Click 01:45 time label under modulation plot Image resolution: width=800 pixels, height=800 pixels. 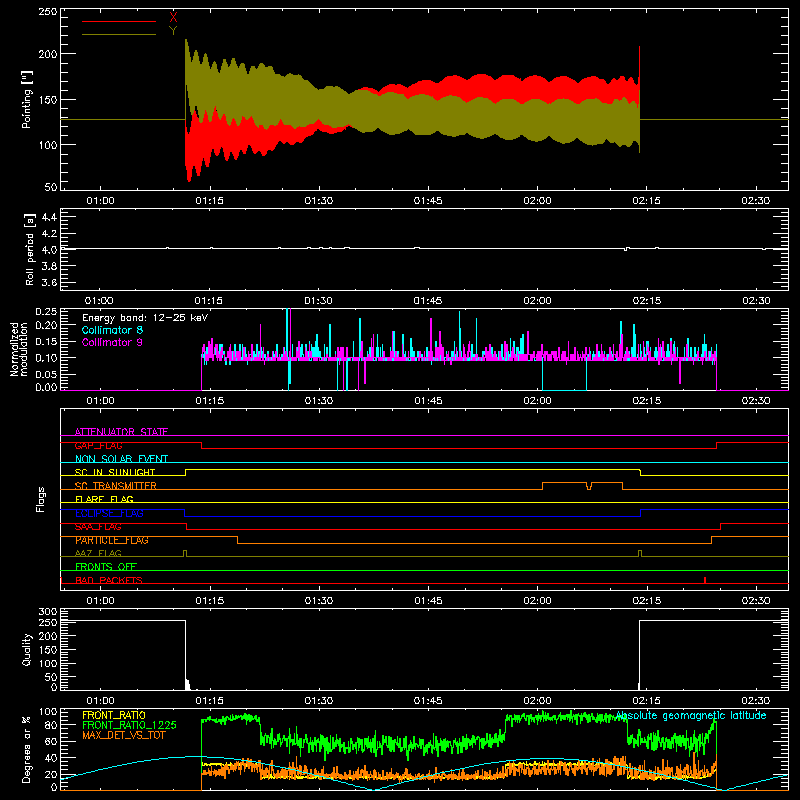(428, 401)
